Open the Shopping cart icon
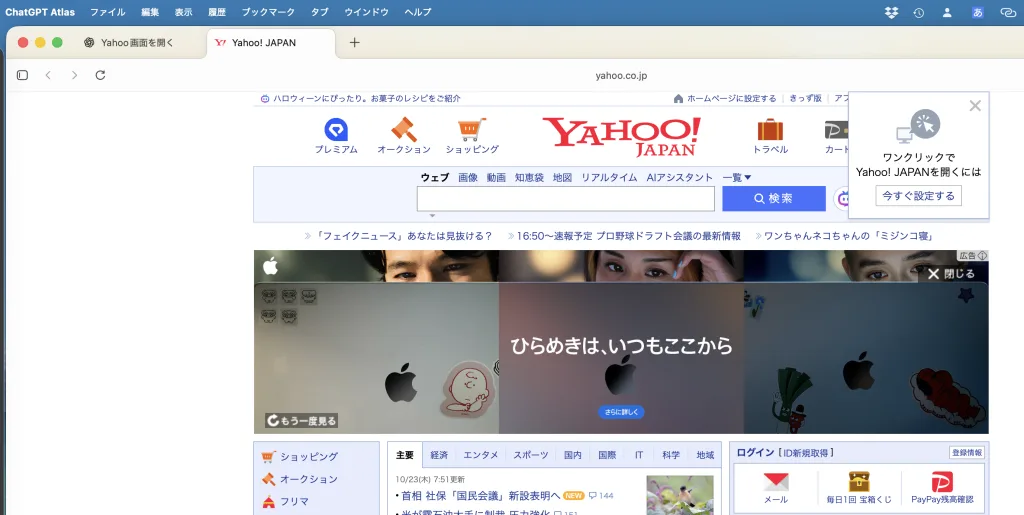 472,130
